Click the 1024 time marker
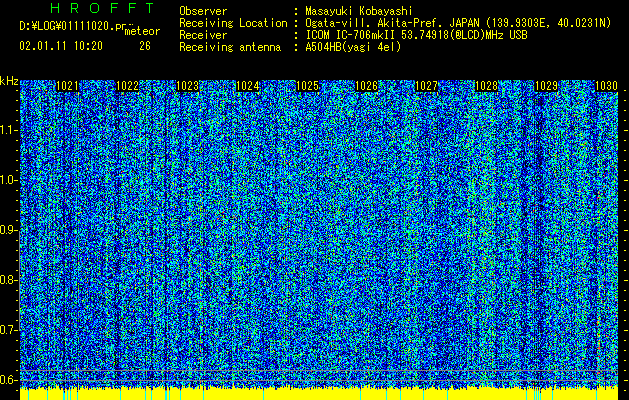Viewport: 629px width, 400px height. (247, 86)
